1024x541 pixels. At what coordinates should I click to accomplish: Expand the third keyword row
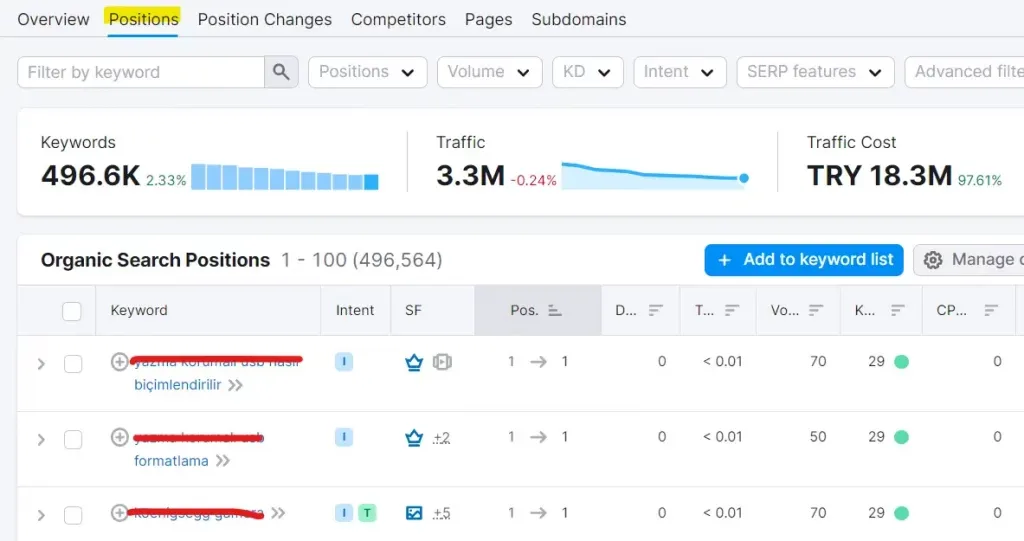(x=41, y=516)
